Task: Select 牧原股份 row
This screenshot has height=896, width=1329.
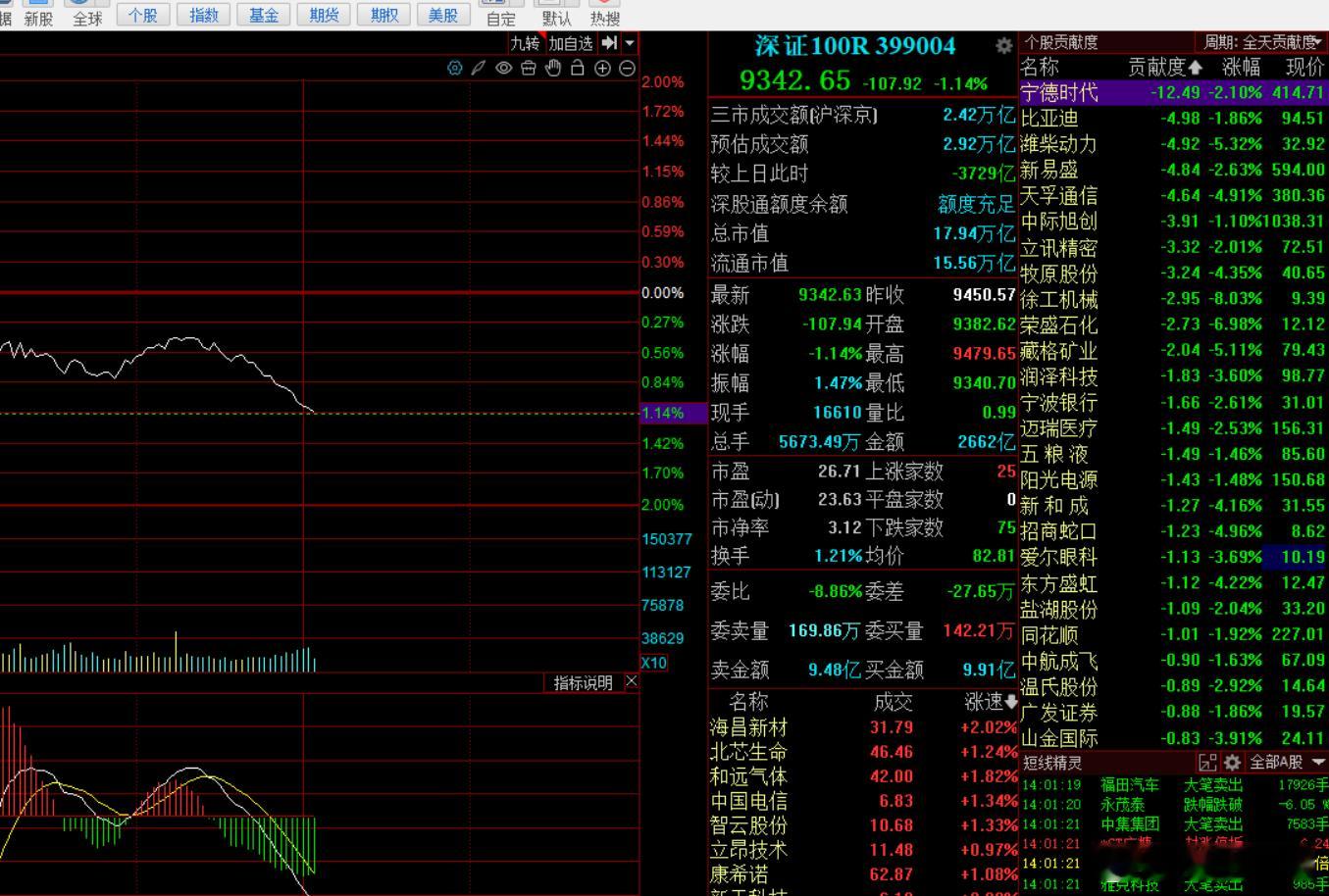Action: tap(1174, 273)
